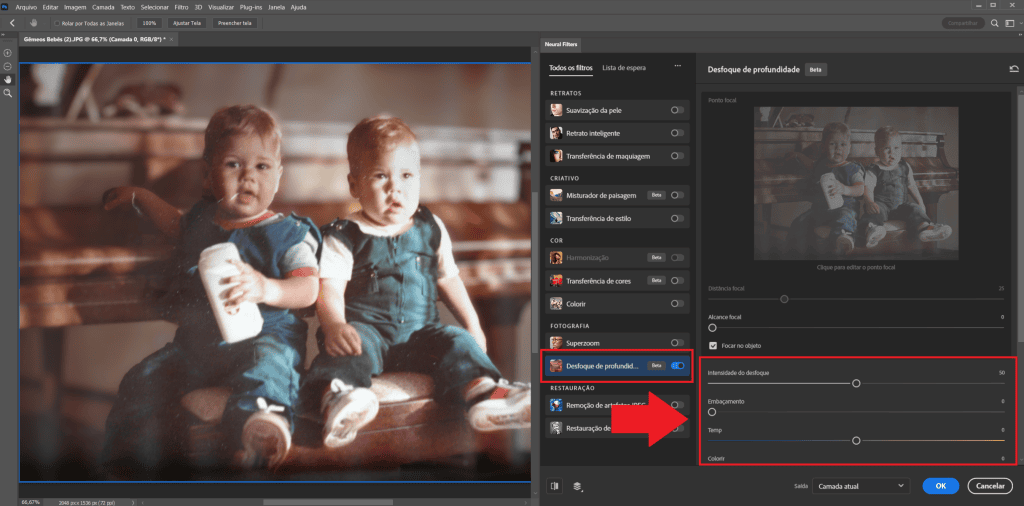Click the Superzoom filter icon
This screenshot has width=1024, height=506.
(556, 343)
